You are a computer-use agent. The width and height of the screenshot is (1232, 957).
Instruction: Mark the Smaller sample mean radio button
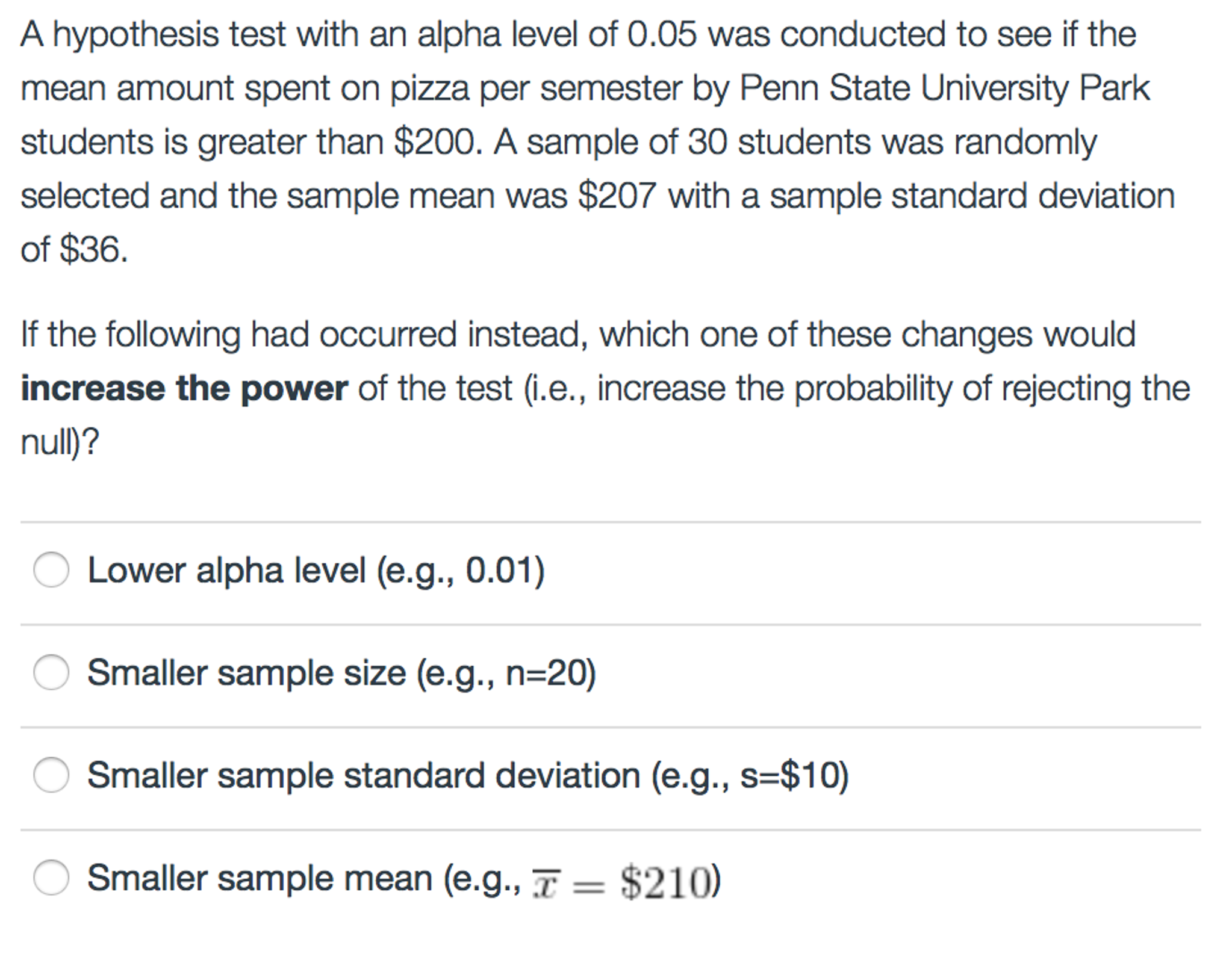[x=51, y=878]
